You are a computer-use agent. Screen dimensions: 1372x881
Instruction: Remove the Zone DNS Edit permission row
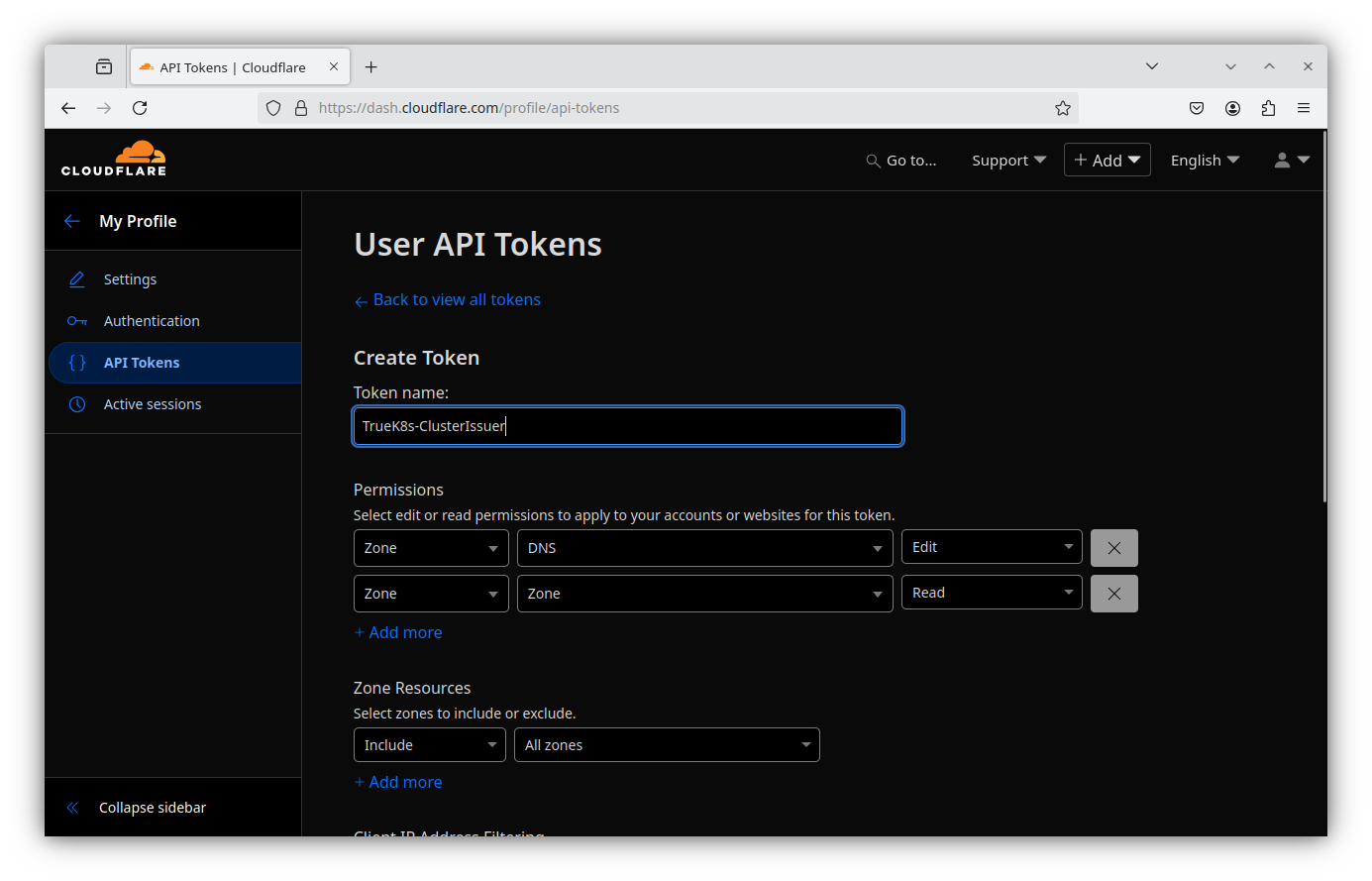1113,548
